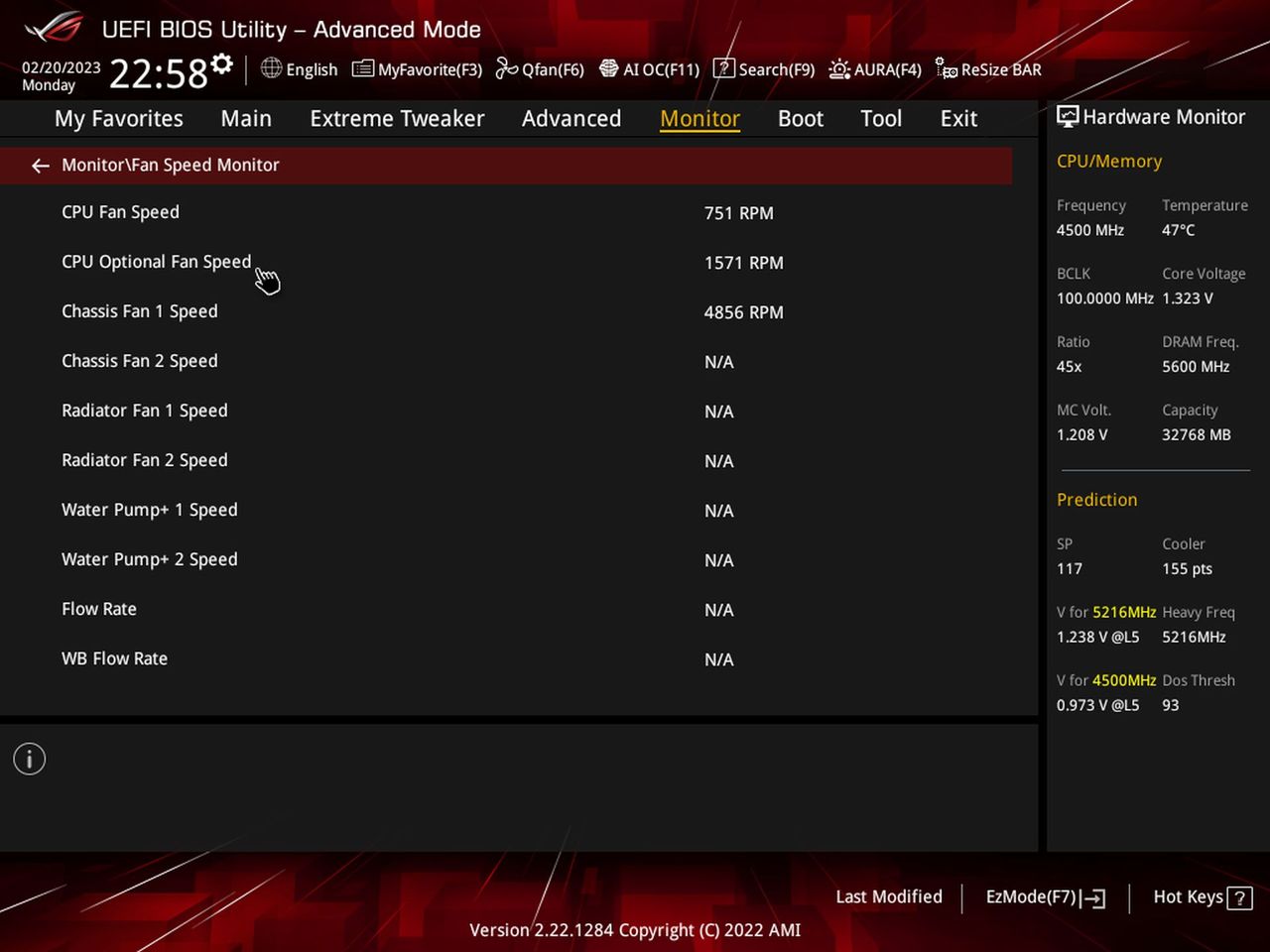Viewport: 1270px width, 952px height.
Task: Open Search(F9) question icon
Action: pos(724,68)
